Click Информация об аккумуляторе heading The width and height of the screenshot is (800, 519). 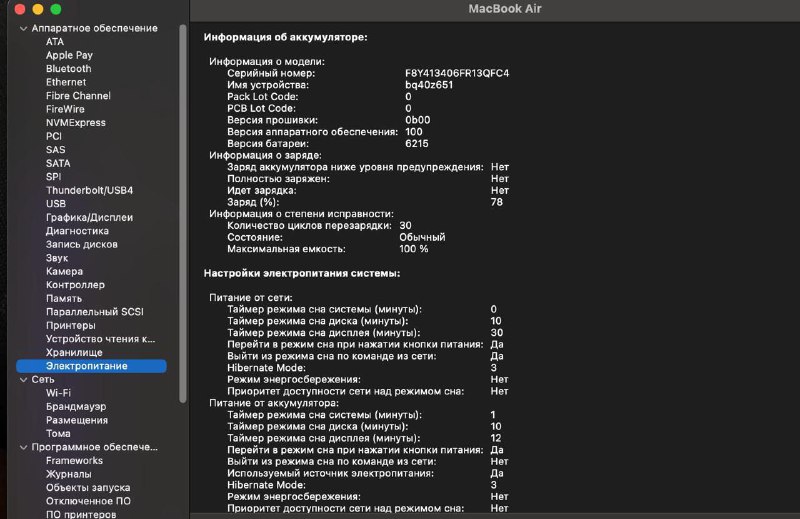click(285, 37)
